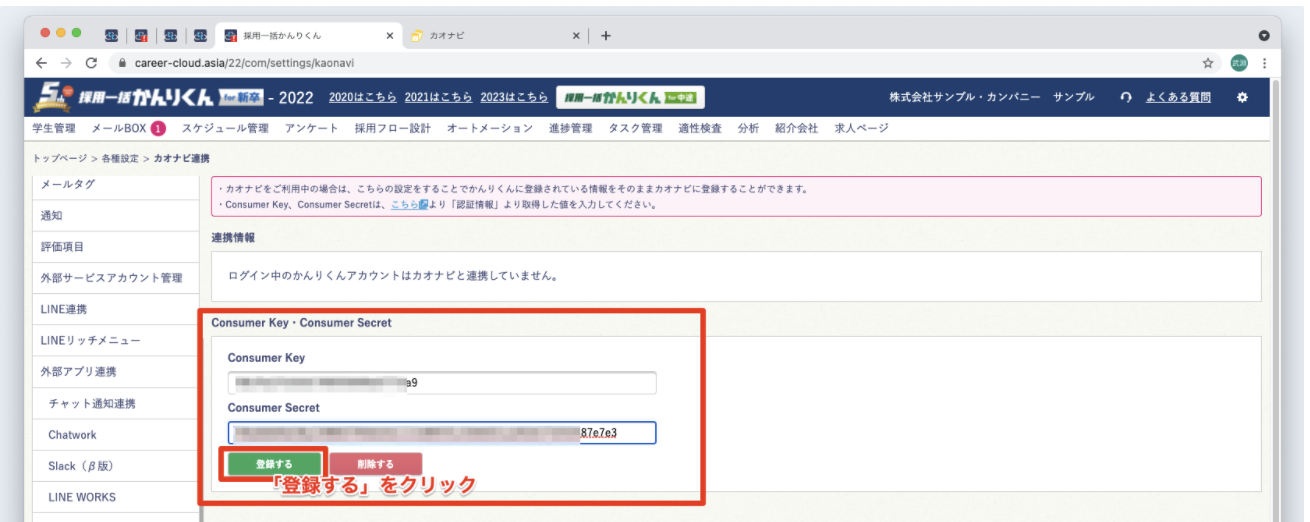
Task: Expand 外部アプリ連携 in the sidebar
Action: (x=78, y=372)
